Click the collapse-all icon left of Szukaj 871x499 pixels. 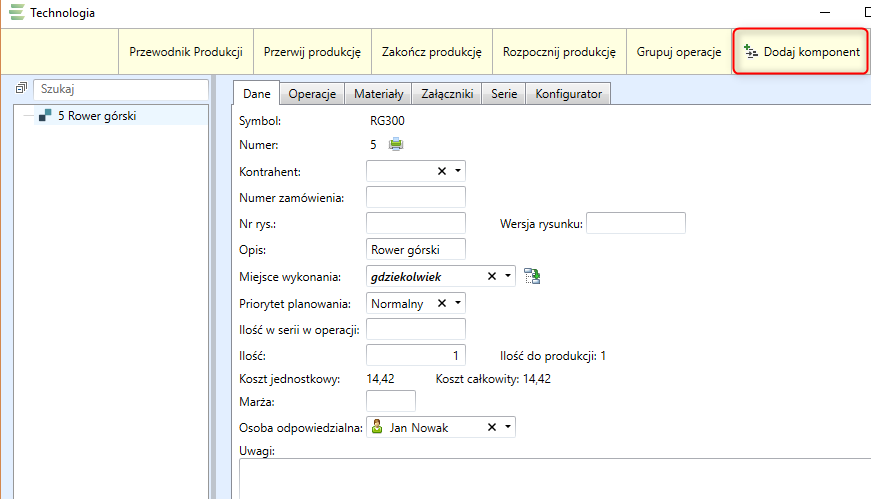pyautogui.click(x=20, y=90)
